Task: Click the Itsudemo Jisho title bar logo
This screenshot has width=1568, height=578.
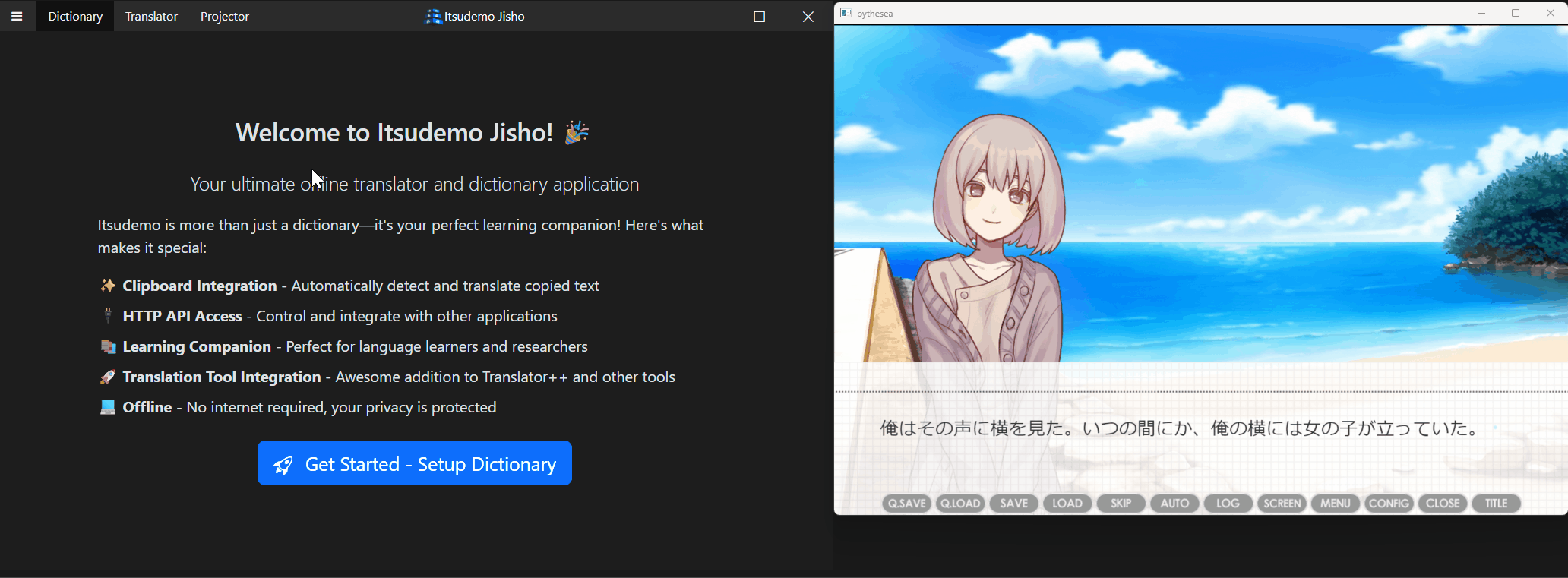Action: tap(433, 16)
